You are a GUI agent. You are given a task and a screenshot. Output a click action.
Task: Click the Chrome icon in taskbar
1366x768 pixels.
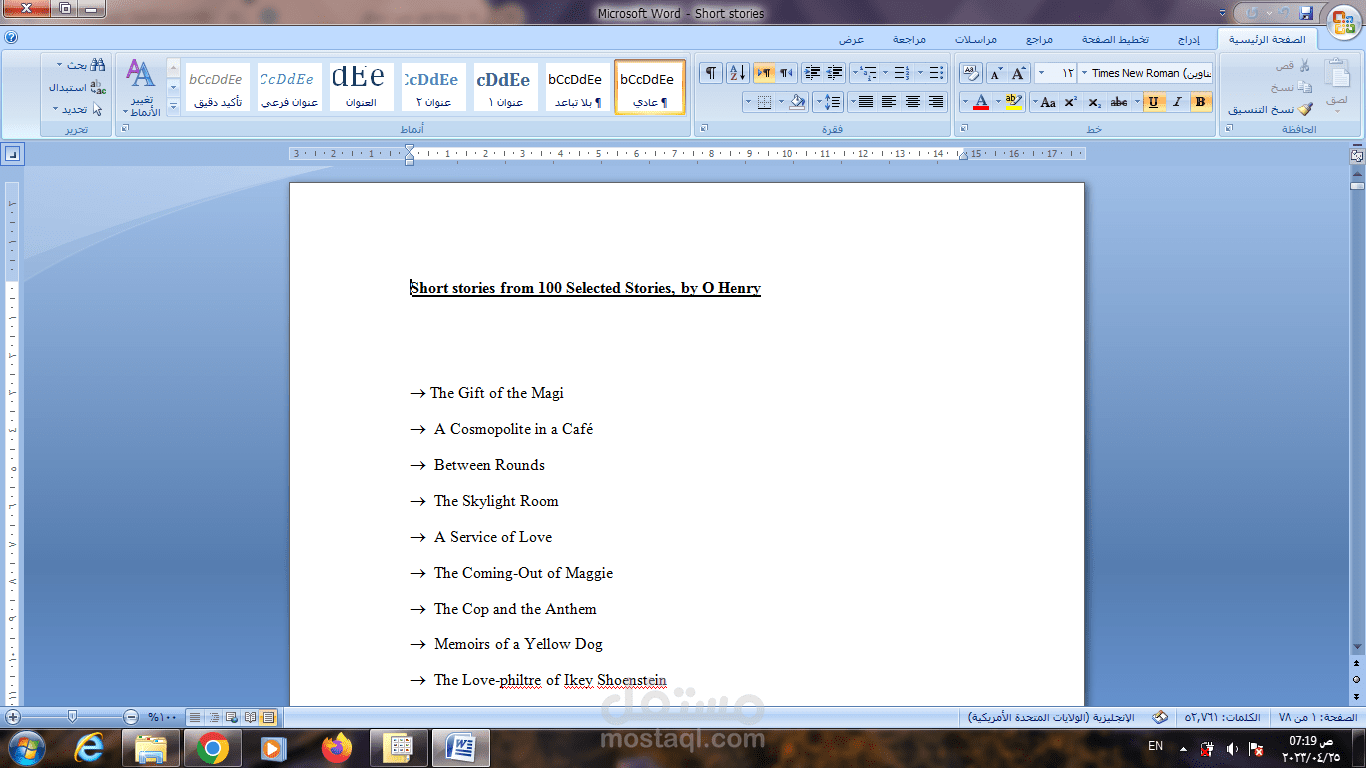[212, 748]
